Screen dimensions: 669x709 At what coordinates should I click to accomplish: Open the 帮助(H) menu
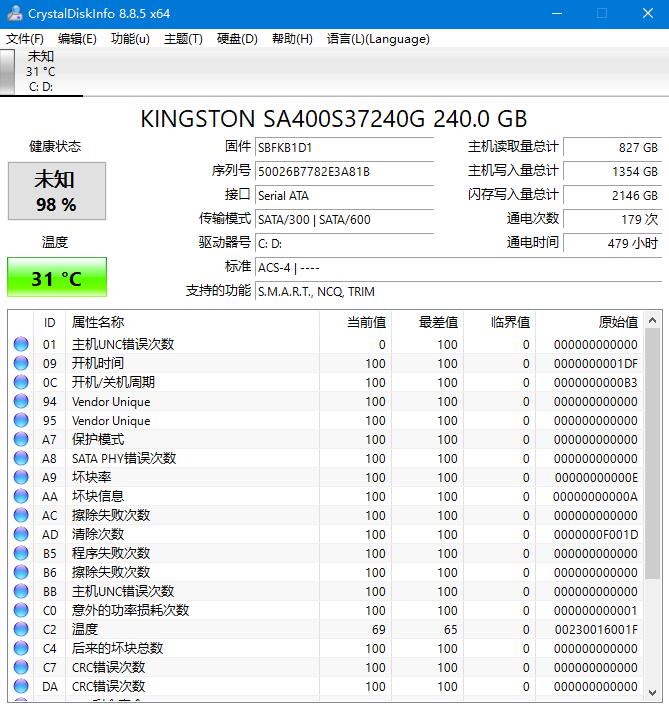click(292, 39)
